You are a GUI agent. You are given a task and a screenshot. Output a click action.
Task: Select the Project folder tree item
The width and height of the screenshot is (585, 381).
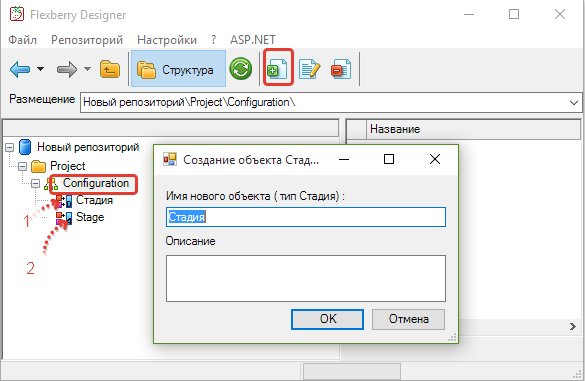click(68, 166)
